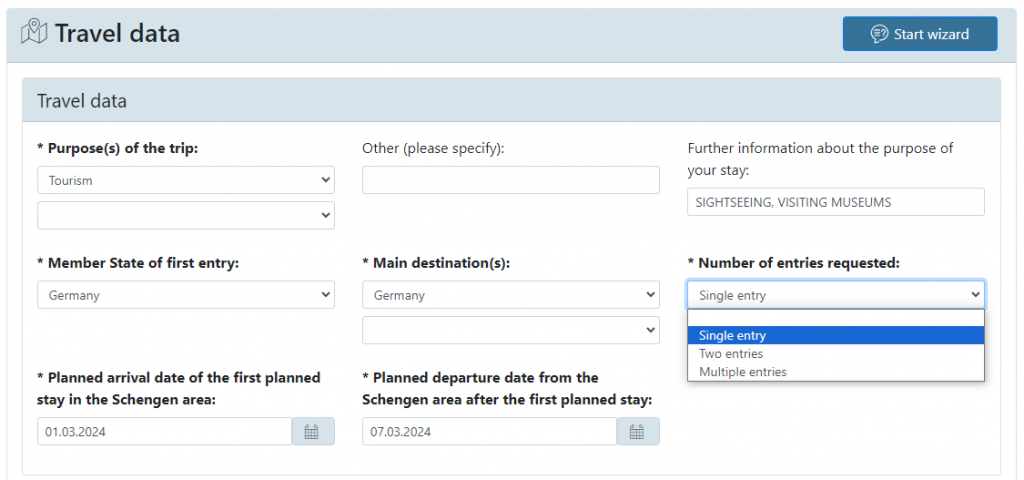1024x480 pixels.
Task: Open Member State of first entry dropdown
Action: pos(185,295)
